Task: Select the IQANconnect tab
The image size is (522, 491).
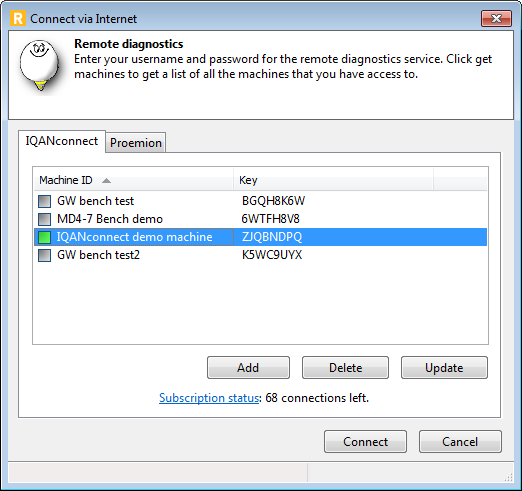Action: point(62,141)
